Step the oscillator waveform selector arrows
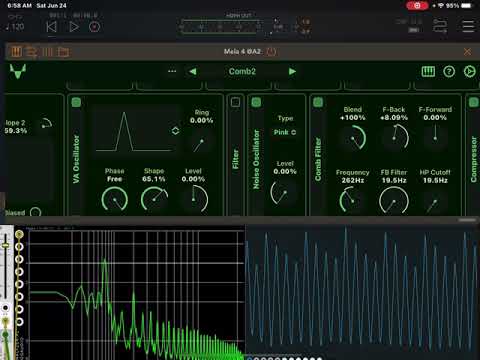The width and height of the screenshot is (480, 360). tap(176, 131)
